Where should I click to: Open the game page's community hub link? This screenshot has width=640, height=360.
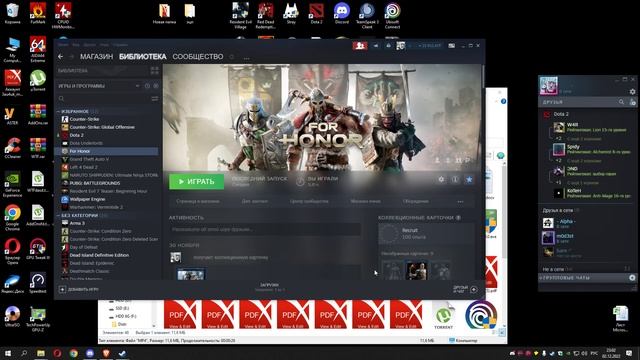point(309,201)
